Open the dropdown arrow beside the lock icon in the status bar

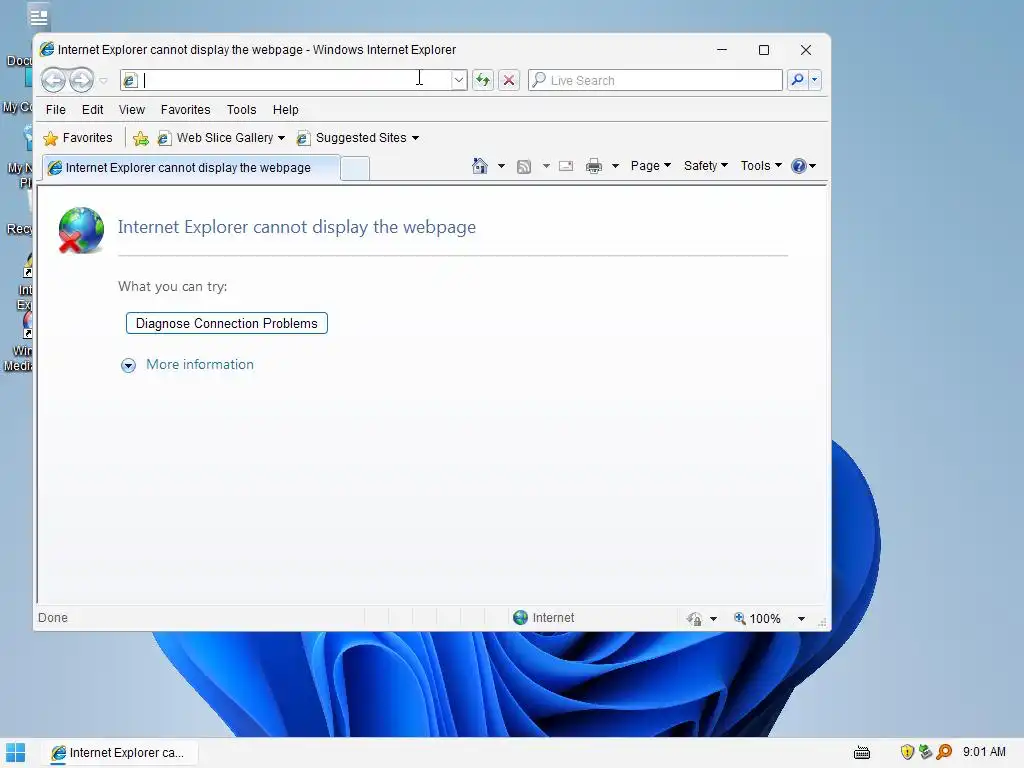[x=713, y=618]
